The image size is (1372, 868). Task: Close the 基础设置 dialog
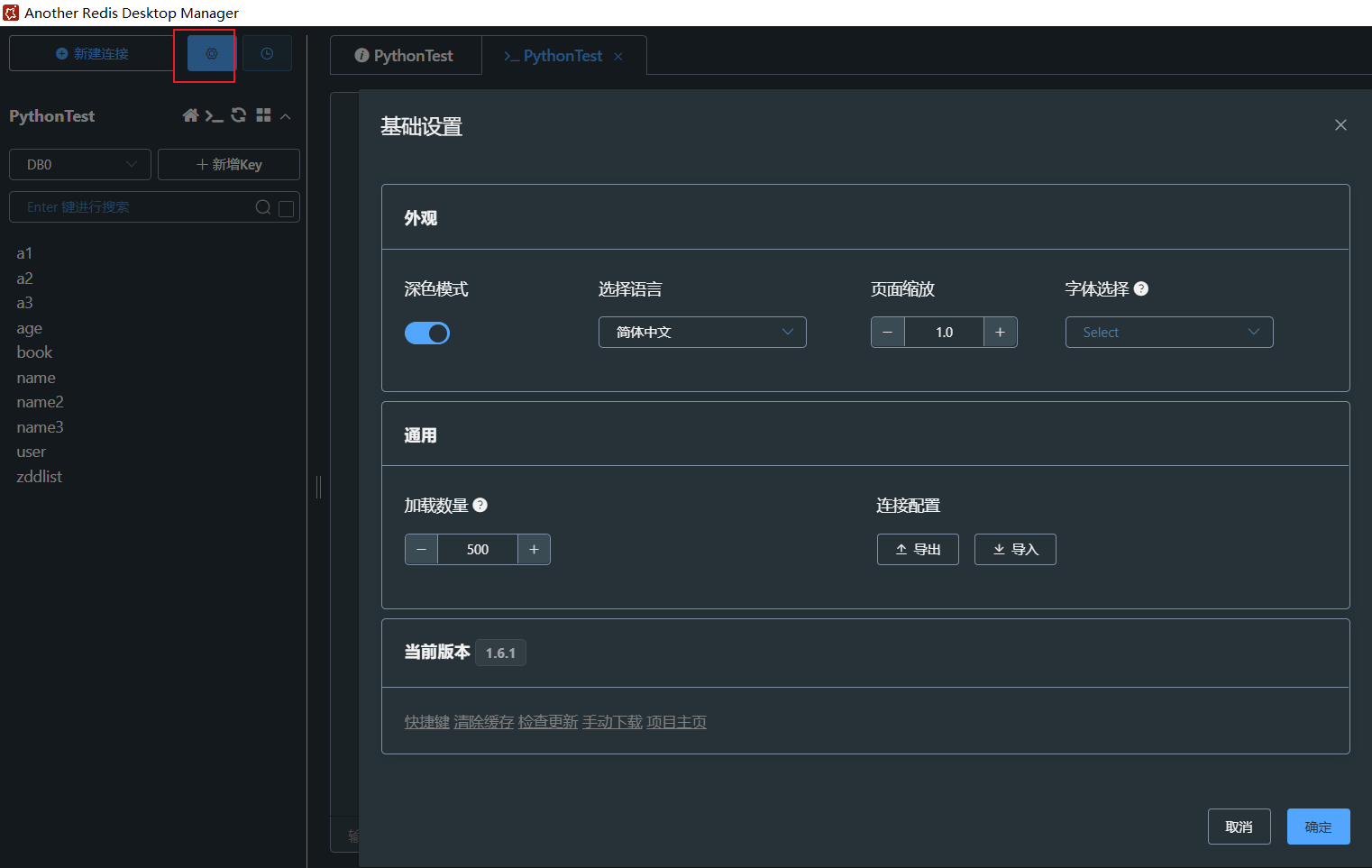(x=1340, y=125)
